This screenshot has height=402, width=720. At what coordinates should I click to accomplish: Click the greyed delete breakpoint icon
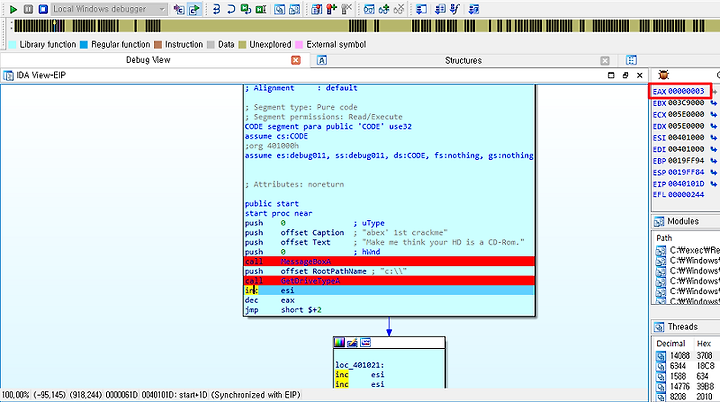tap(347, 9)
